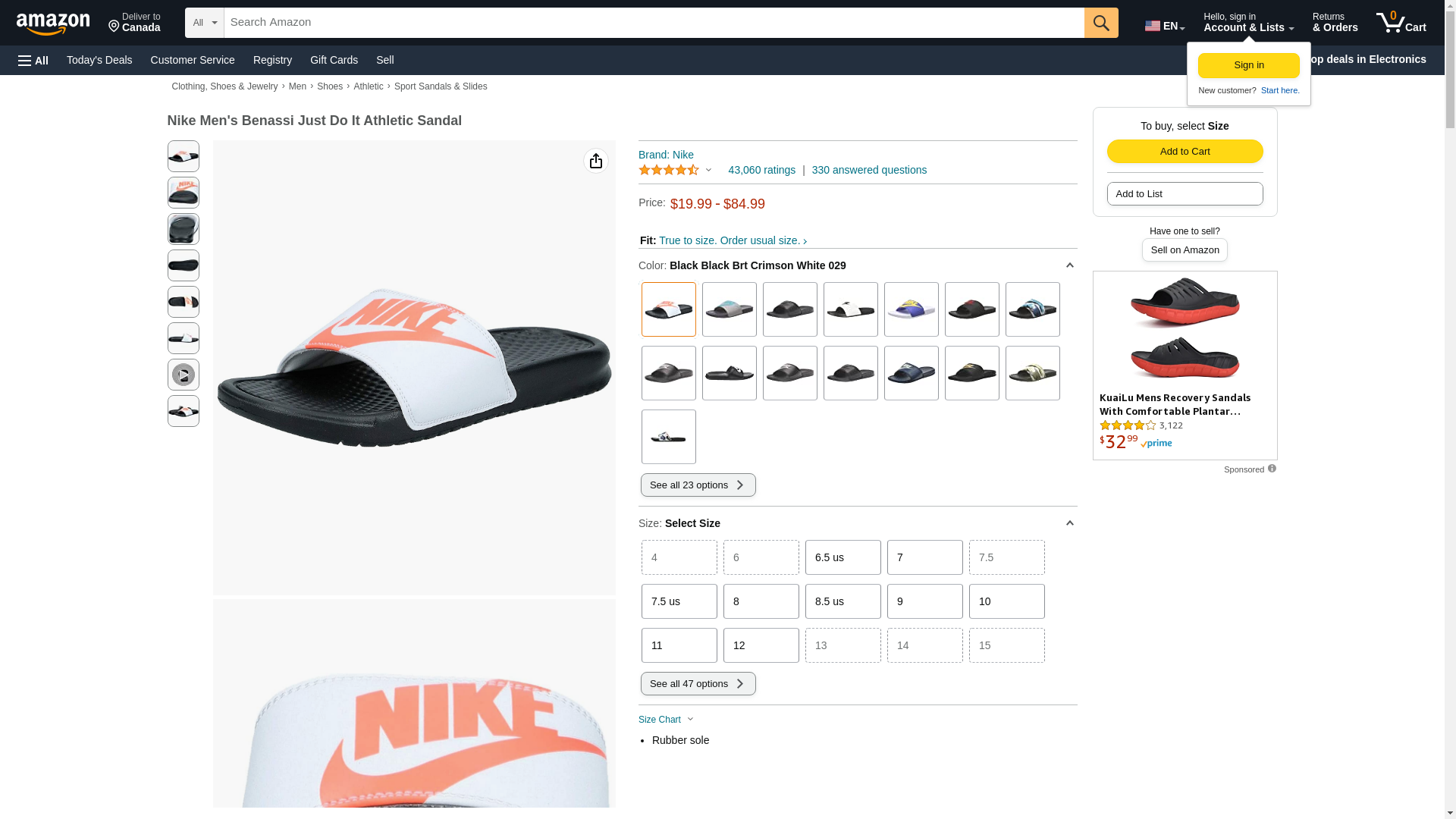Expand the Size Chart
1456x819 pixels.
coord(666,720)
